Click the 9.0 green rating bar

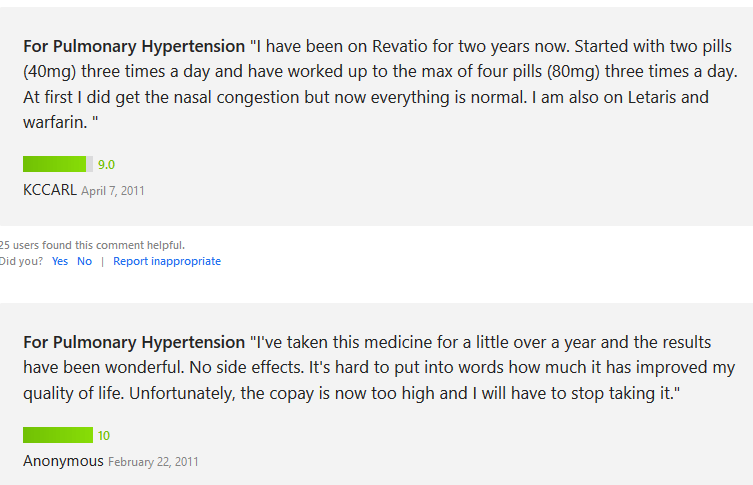[58, 164]
